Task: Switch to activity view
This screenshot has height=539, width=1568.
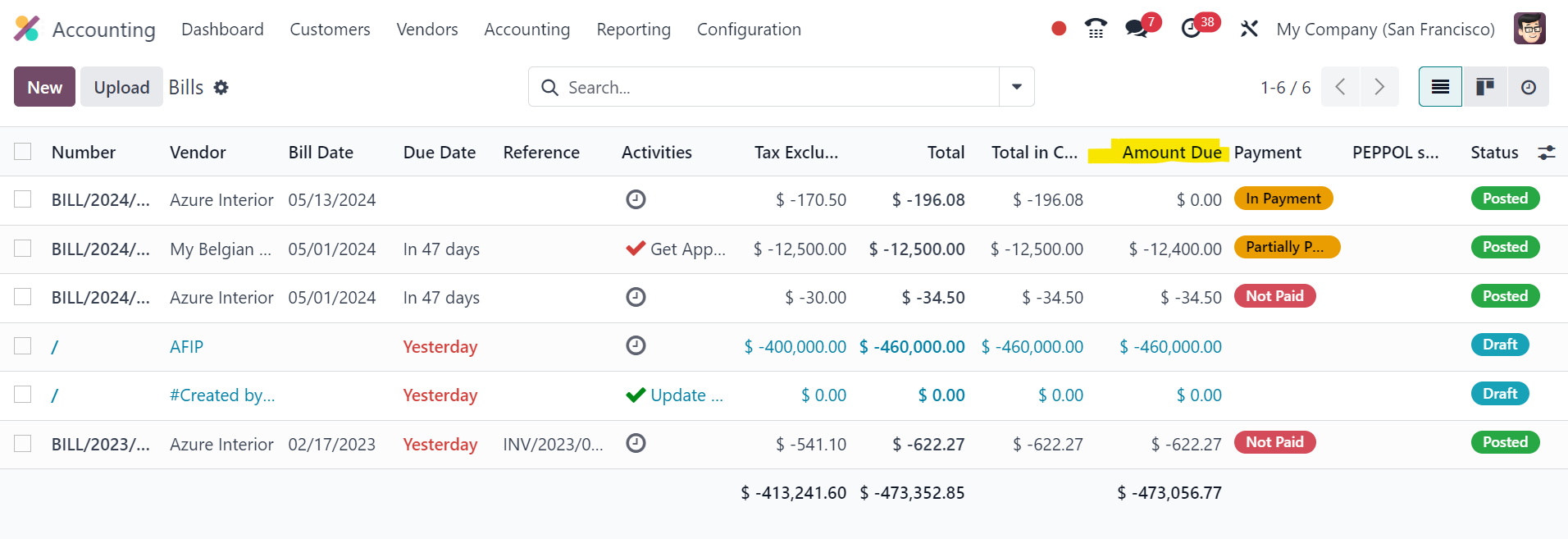Action: (1528, 87)
